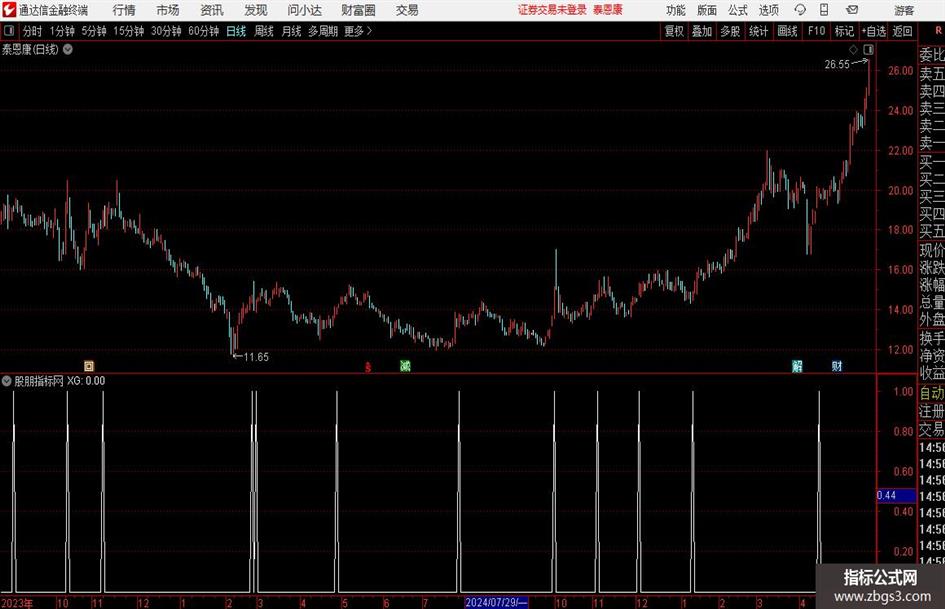945x609 pixels.
Task: Click the 证券交易未登录 login link
Action: [x=552, y=10]
